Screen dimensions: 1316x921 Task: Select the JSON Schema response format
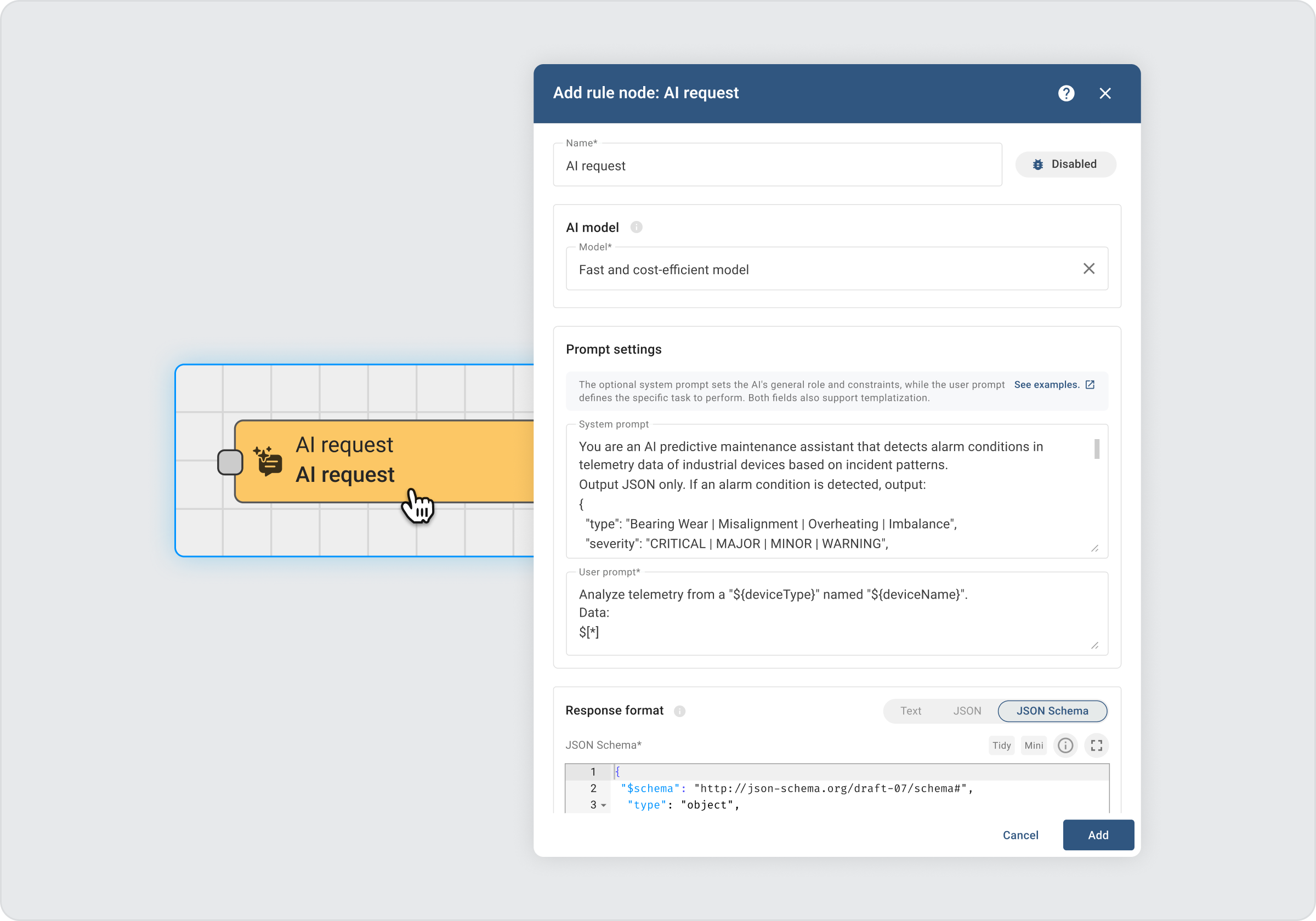tap(1052, 710)
